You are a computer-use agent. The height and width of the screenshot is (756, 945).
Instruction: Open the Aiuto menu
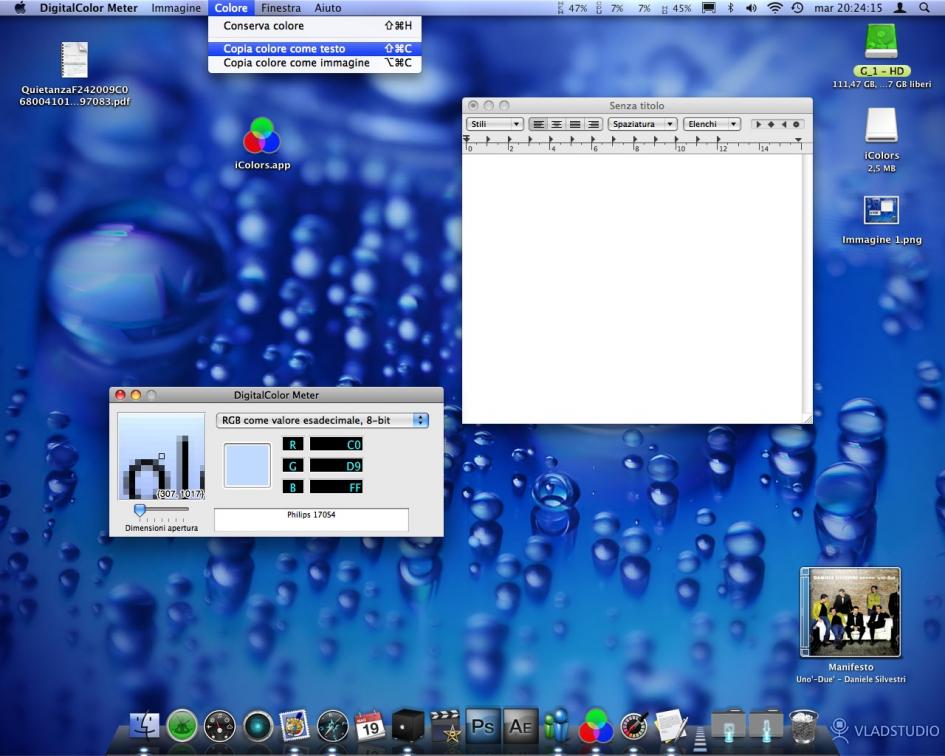point(328,8)
